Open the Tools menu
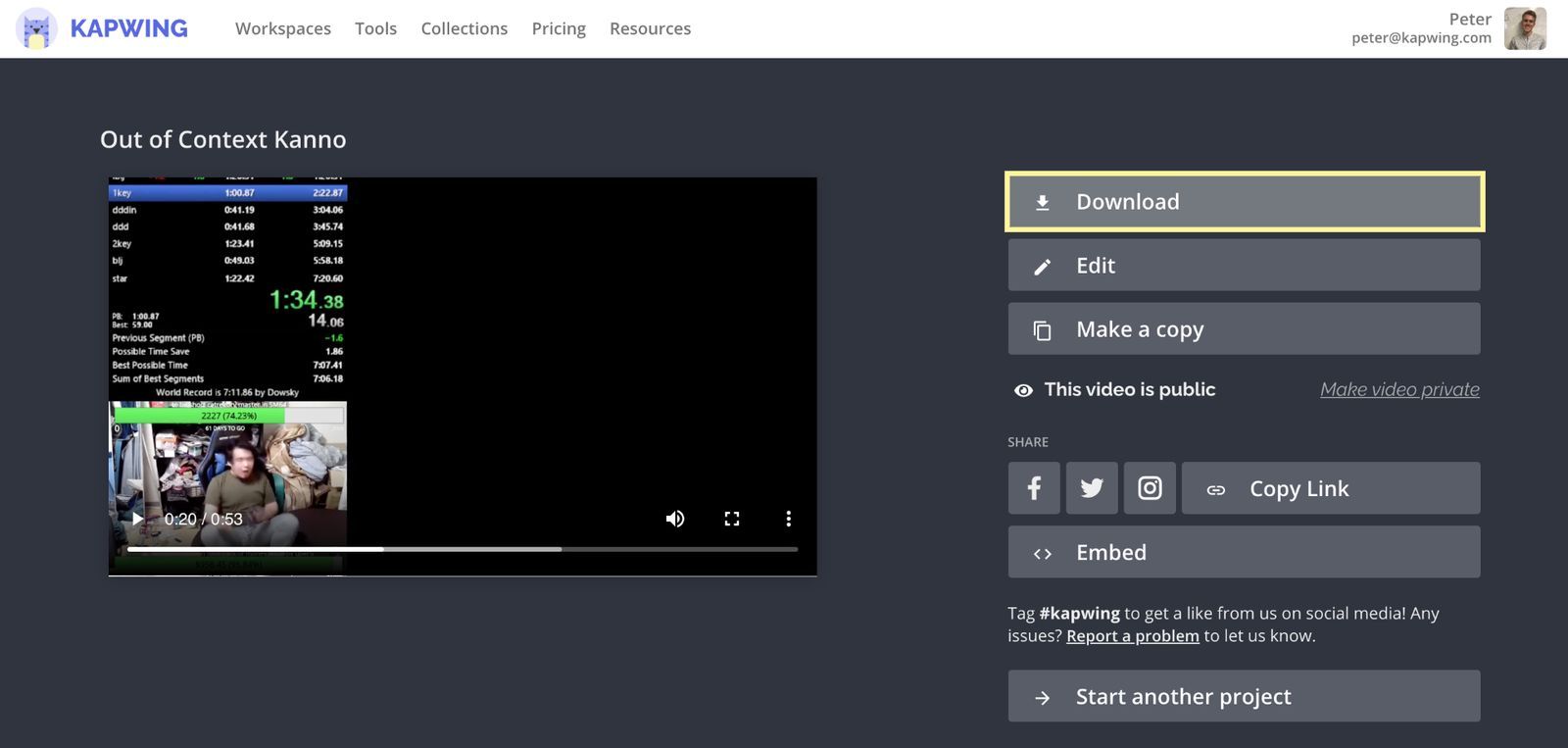 [x=375, y=28]
